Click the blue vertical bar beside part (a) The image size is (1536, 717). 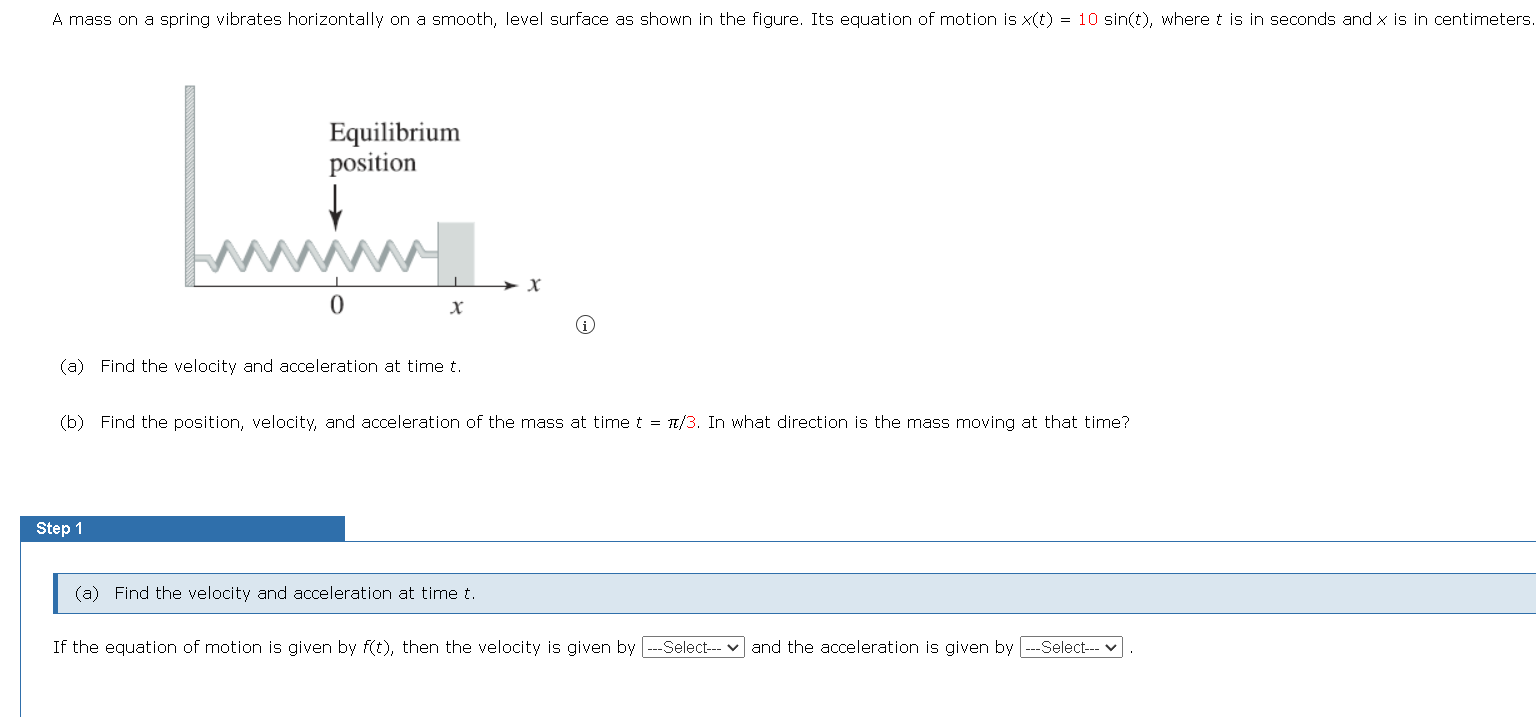[56, 593]
